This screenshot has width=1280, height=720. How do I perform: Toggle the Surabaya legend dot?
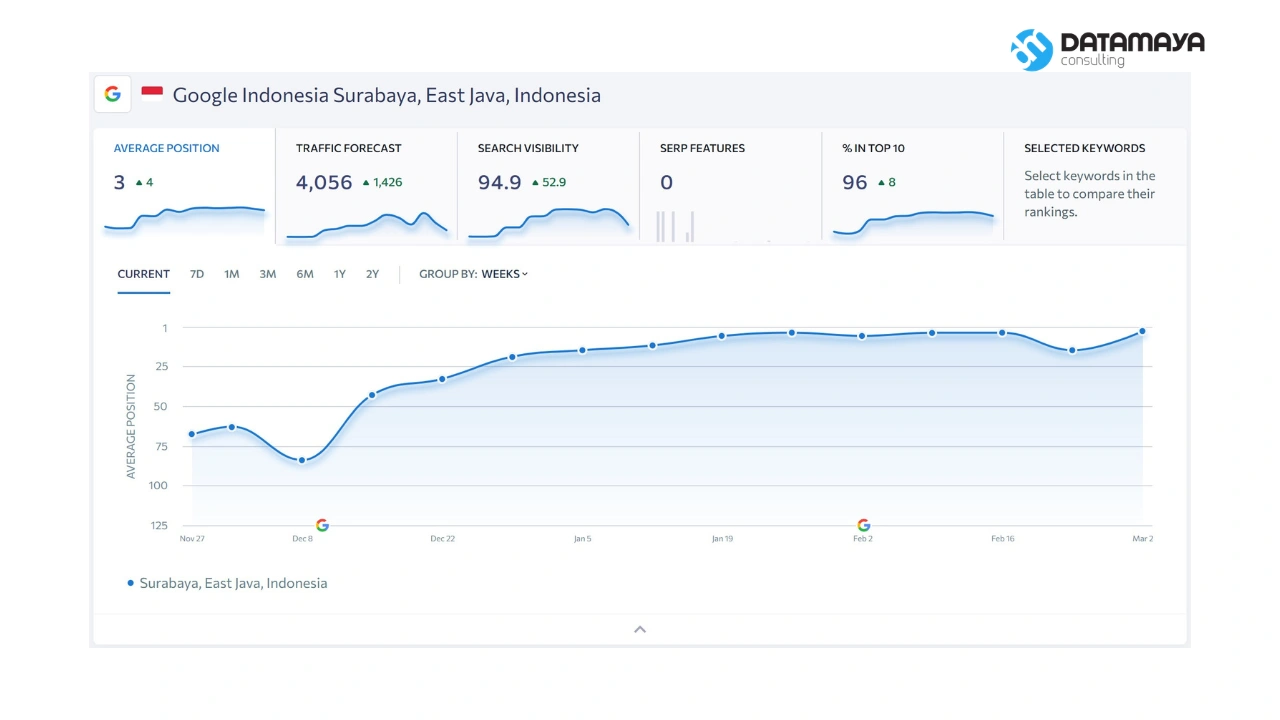[130, 583]
